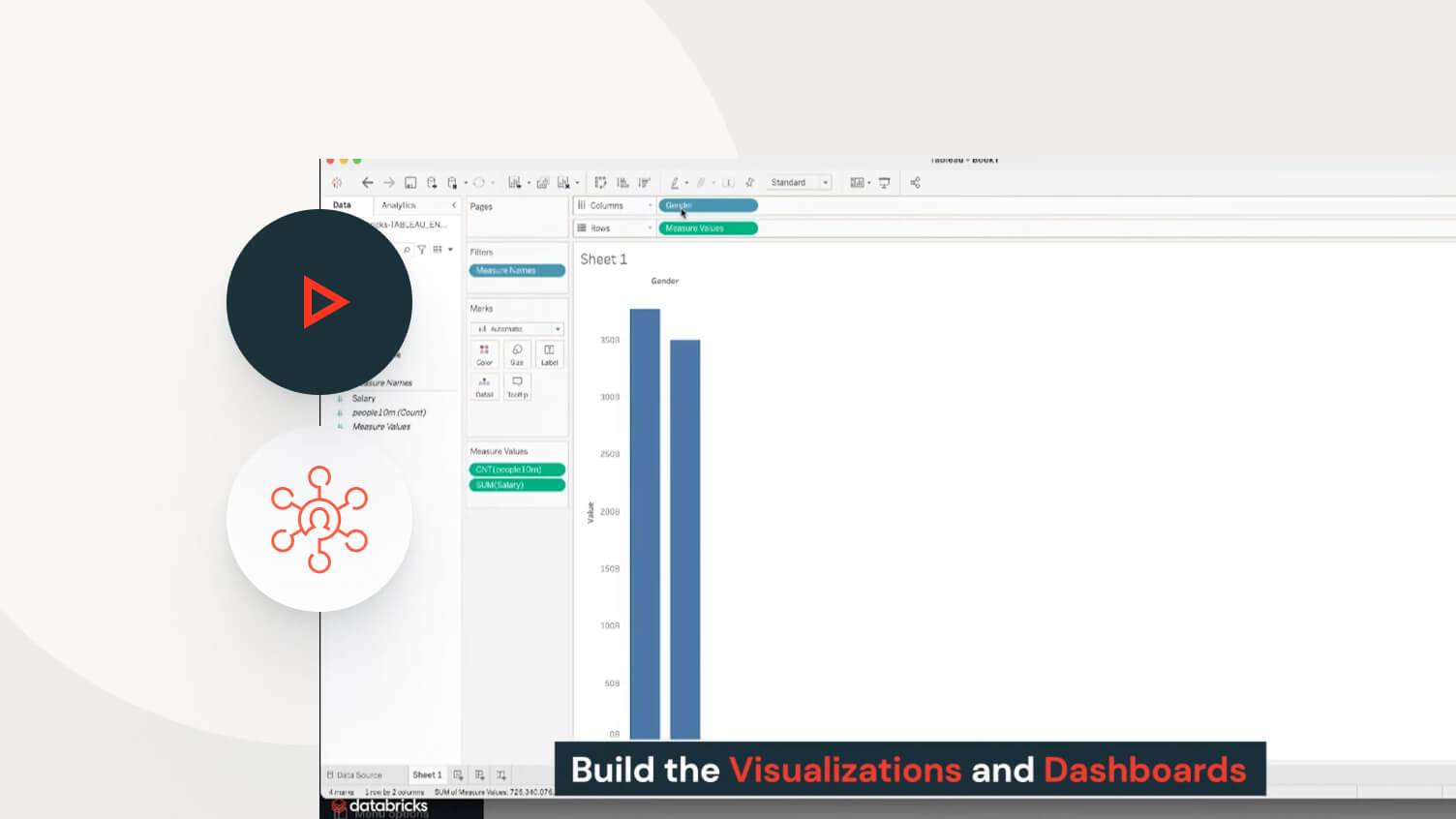Click the Share workbook icon
The height and width of the screenshot is (819, 1456).
tap(915, 183)
